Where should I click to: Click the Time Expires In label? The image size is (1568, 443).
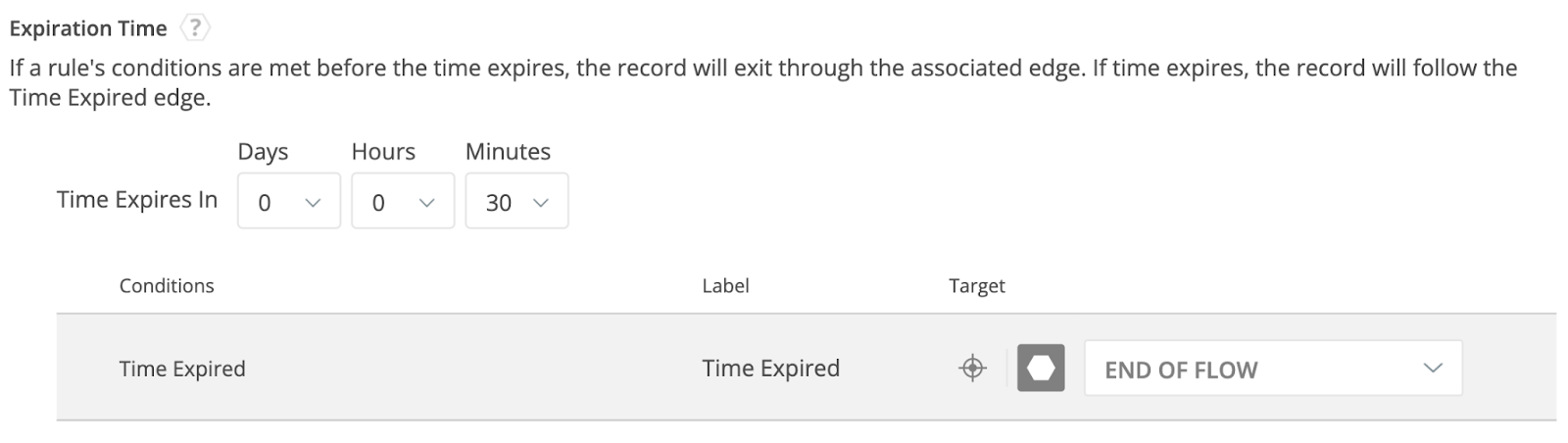point(137,200)
